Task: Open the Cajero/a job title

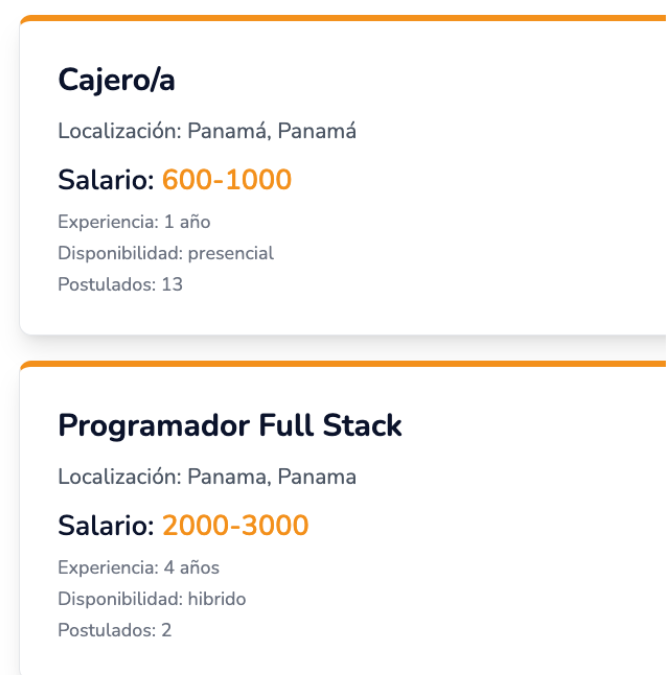Action: (116, 81)
